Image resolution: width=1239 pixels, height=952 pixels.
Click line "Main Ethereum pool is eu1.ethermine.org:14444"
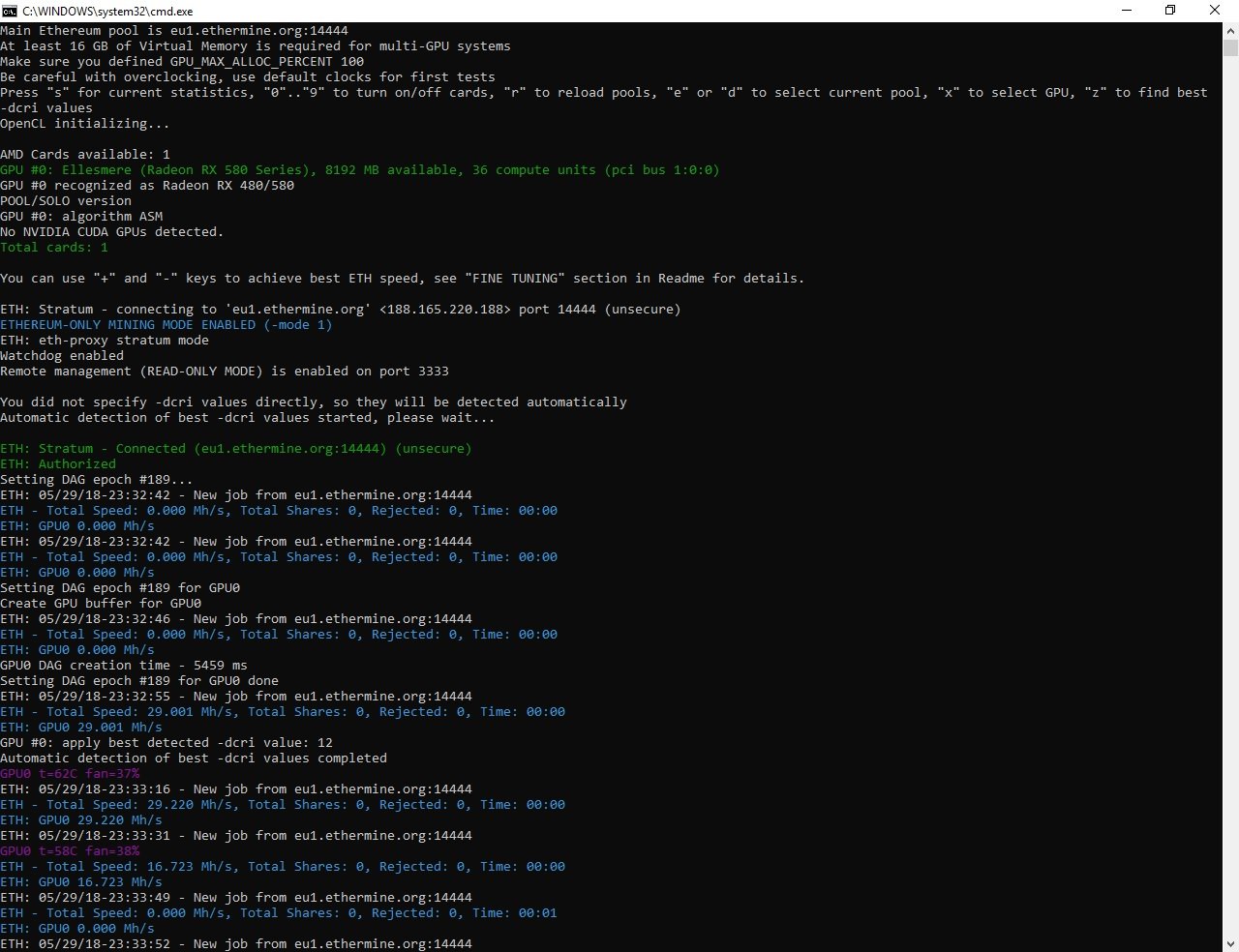pos(174,31)
